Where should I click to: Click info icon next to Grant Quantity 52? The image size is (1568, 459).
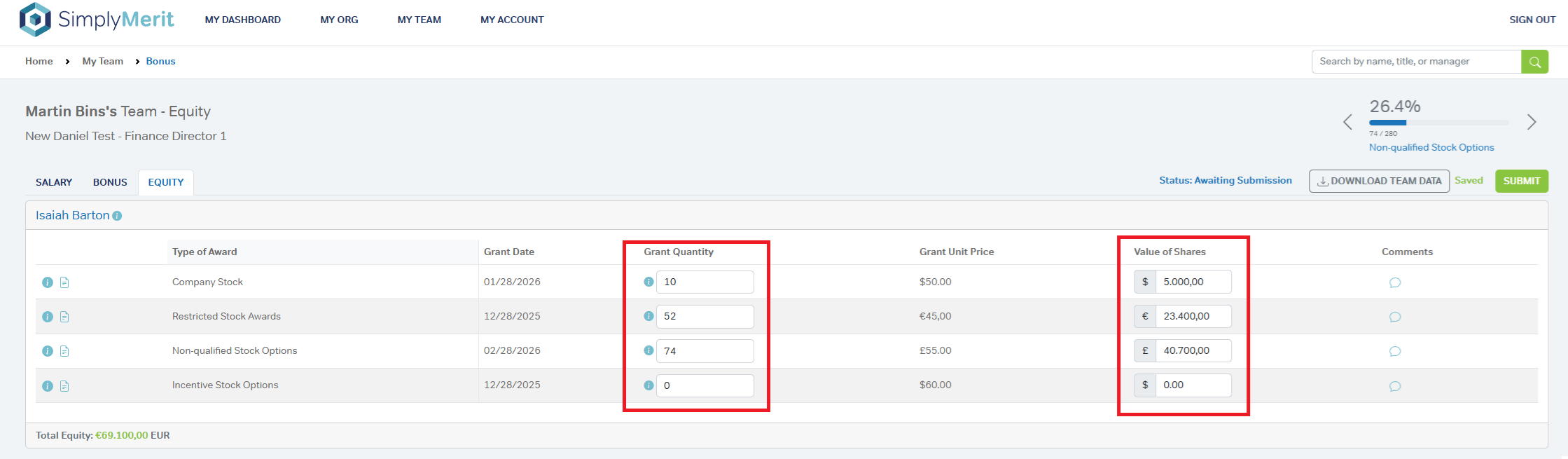(x=648, y=316)
